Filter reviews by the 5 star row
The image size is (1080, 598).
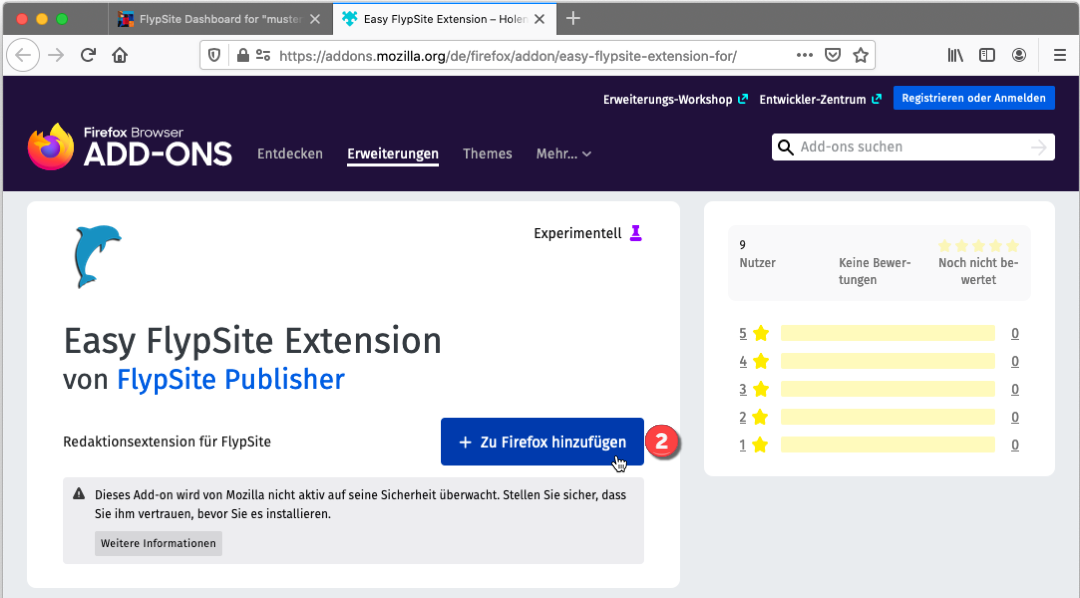[878, 333]
